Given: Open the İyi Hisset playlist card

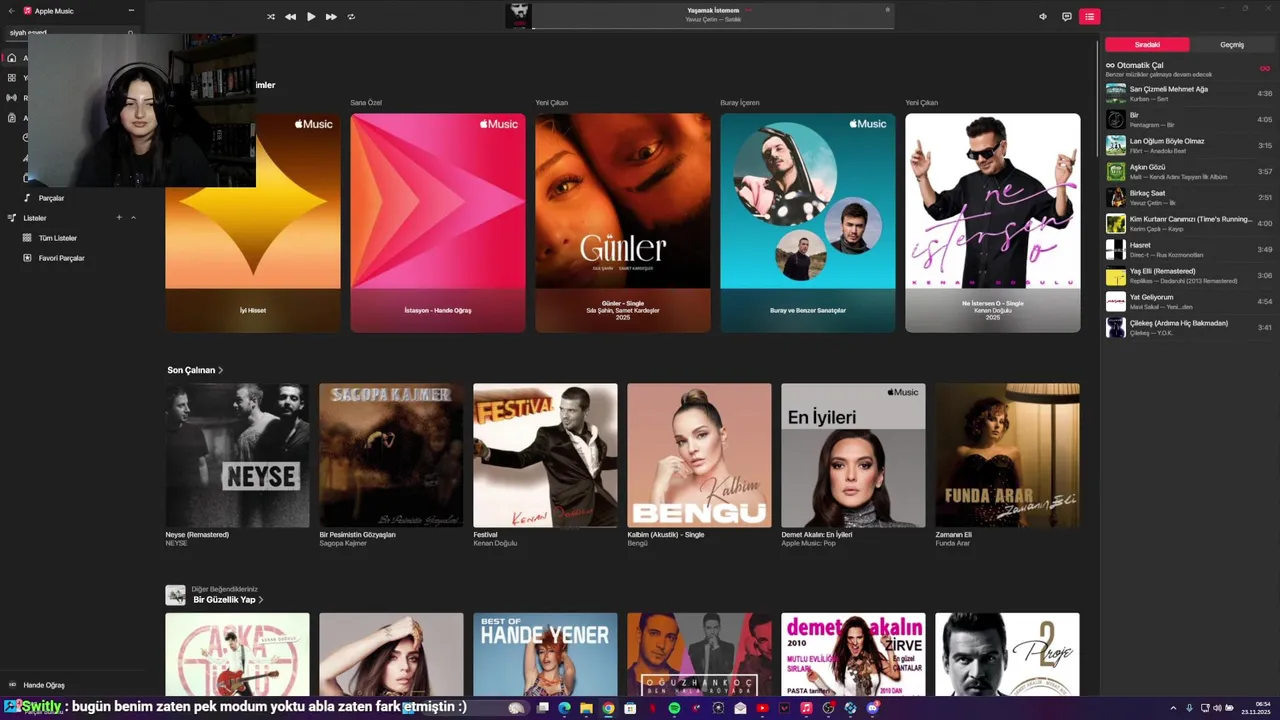Looking at the screenshot, I should point(253,223).
